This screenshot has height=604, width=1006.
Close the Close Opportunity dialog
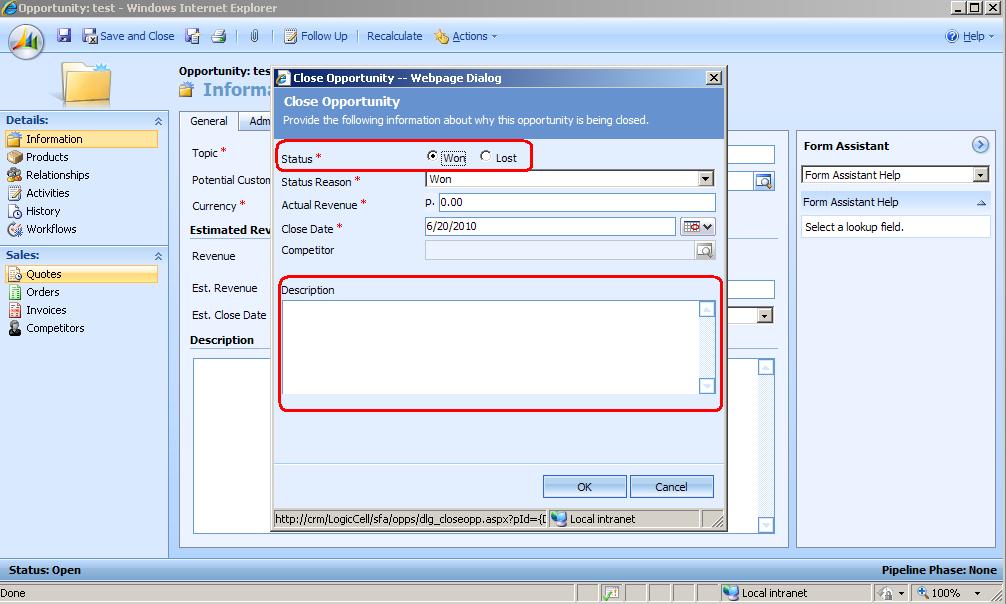point(713,78)
